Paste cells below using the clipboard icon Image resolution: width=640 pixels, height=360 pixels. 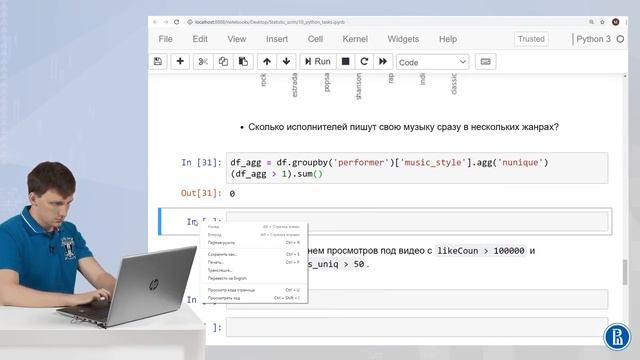point(243,62)
